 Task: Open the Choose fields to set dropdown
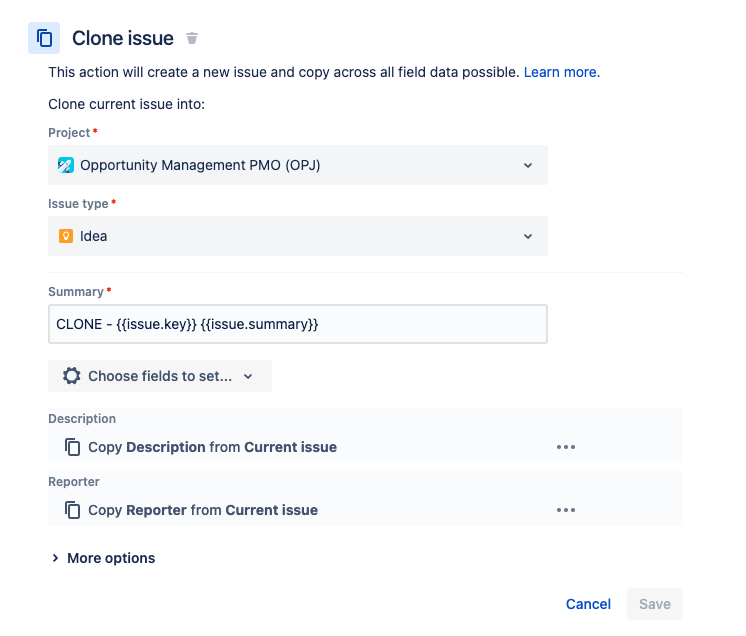(160, 376)
